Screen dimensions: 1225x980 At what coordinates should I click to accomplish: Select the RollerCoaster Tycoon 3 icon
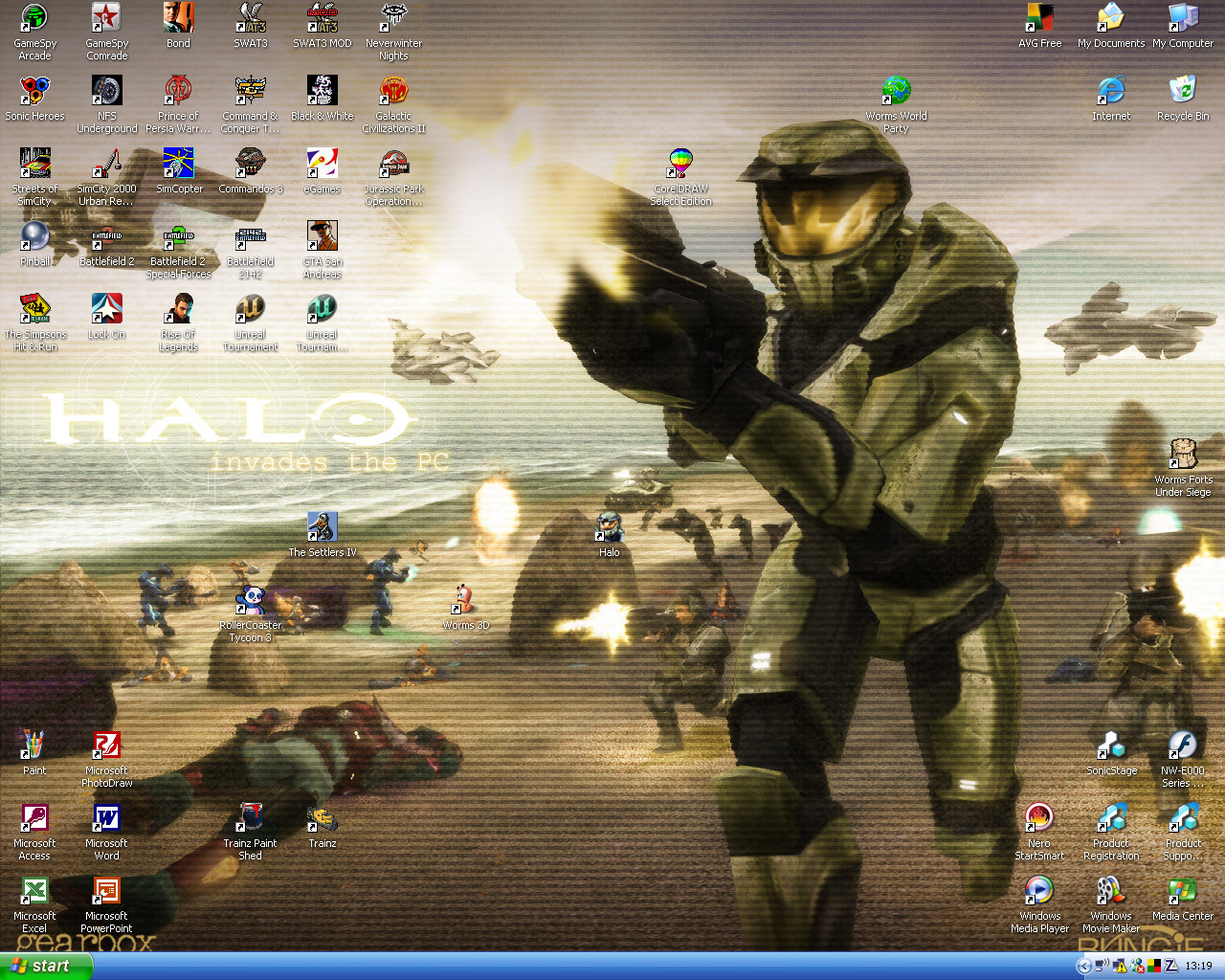[251, 613]
